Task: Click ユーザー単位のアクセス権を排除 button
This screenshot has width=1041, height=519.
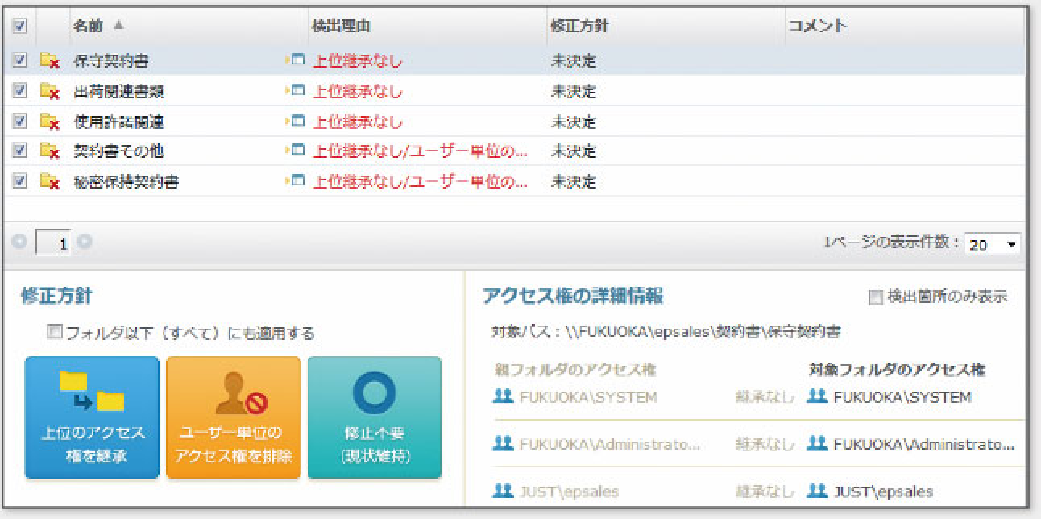Action: pos(233,417)
